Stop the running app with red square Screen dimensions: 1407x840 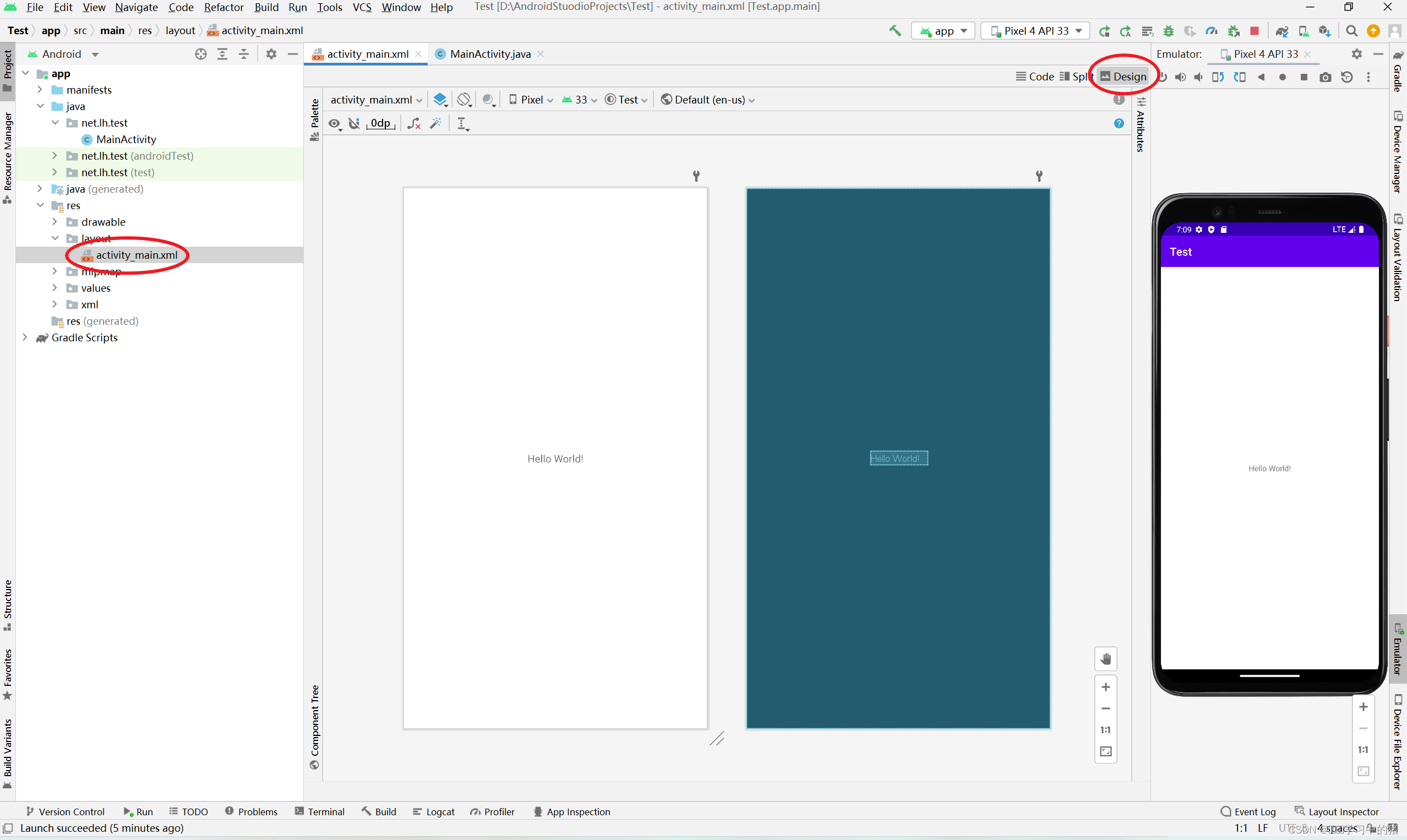click(x=1255, y=31)
